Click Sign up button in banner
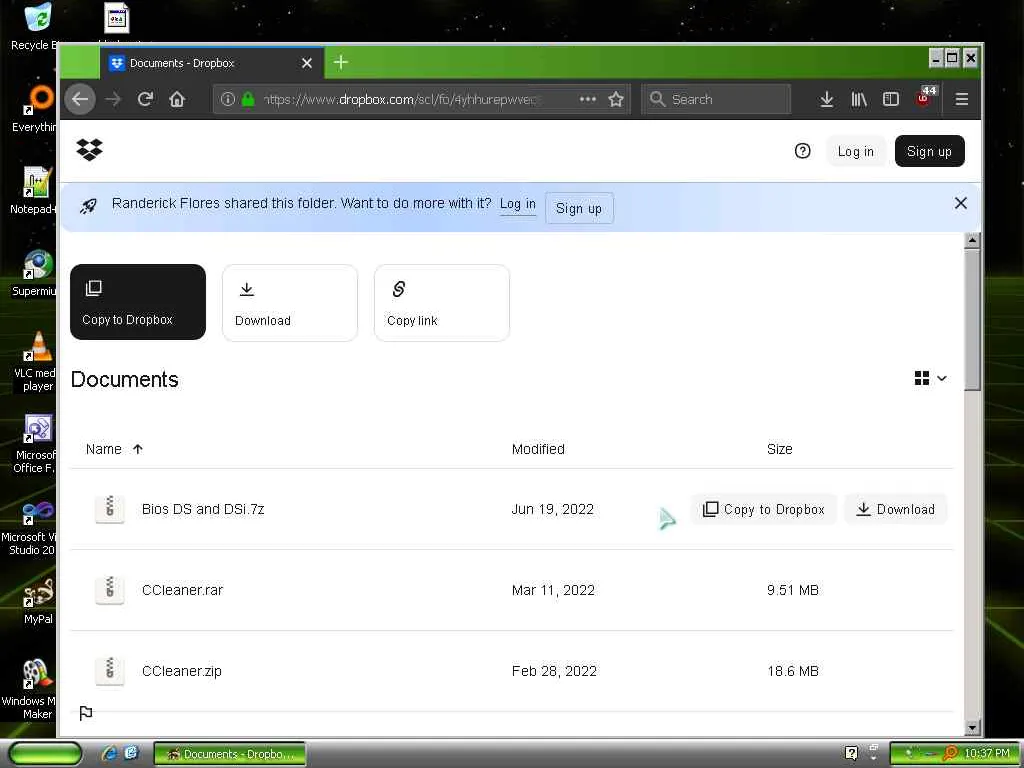The height and width of the screenshot is (768, 1024). click(x=579, y=208)
